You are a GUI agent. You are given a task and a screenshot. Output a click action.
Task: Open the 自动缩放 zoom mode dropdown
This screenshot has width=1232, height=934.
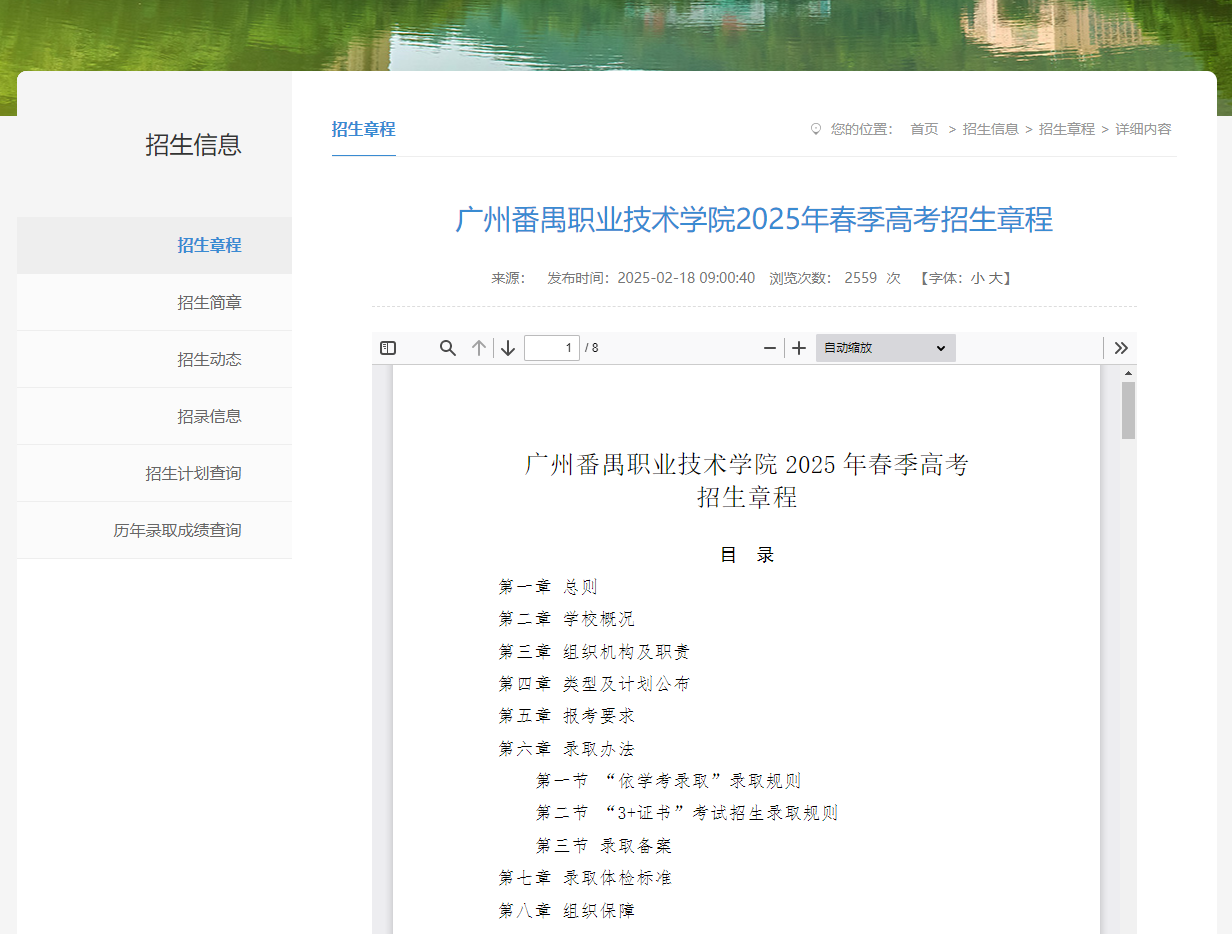tap(885, 347)
